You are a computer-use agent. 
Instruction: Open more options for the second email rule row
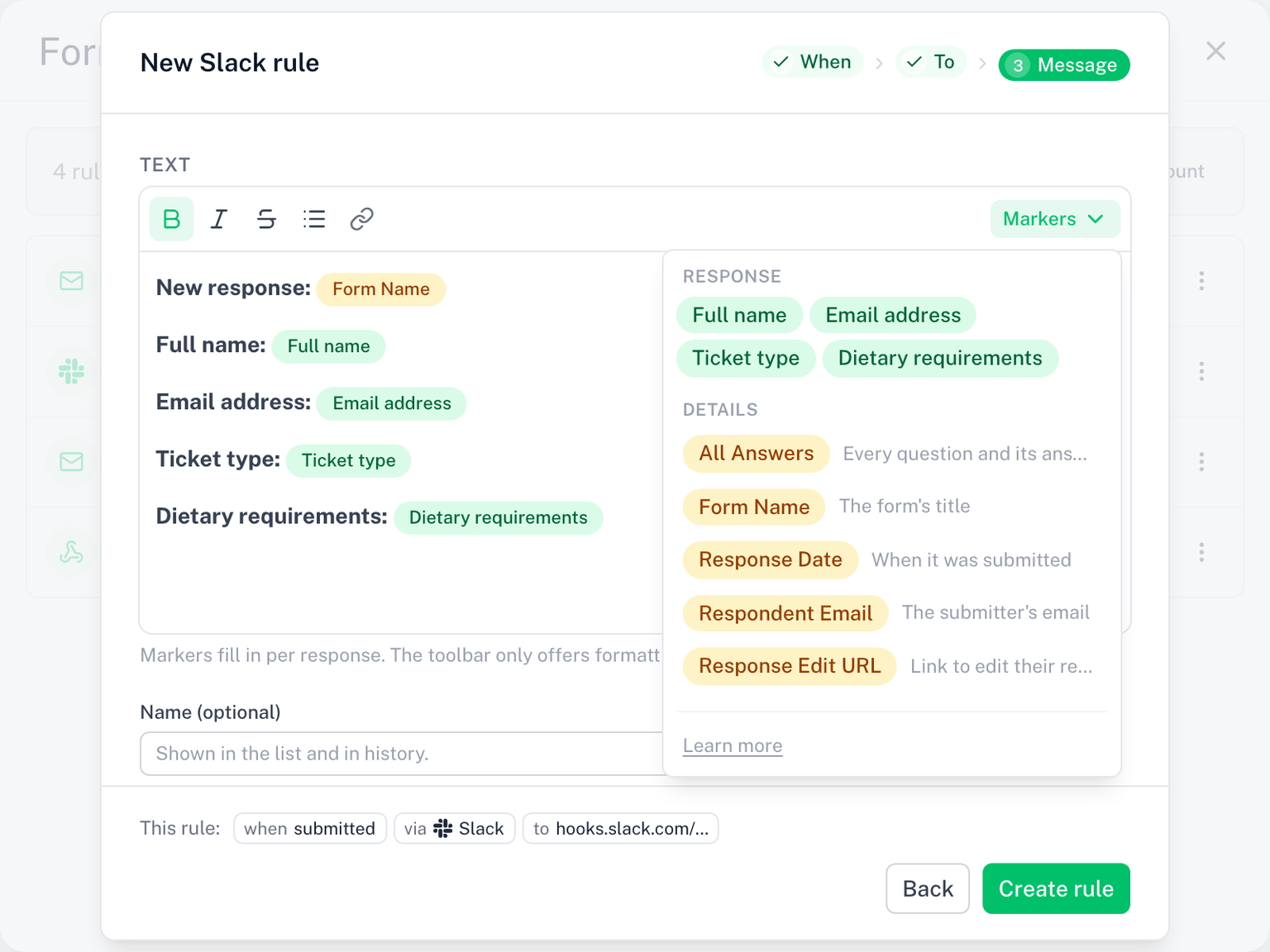(1201, 461)
